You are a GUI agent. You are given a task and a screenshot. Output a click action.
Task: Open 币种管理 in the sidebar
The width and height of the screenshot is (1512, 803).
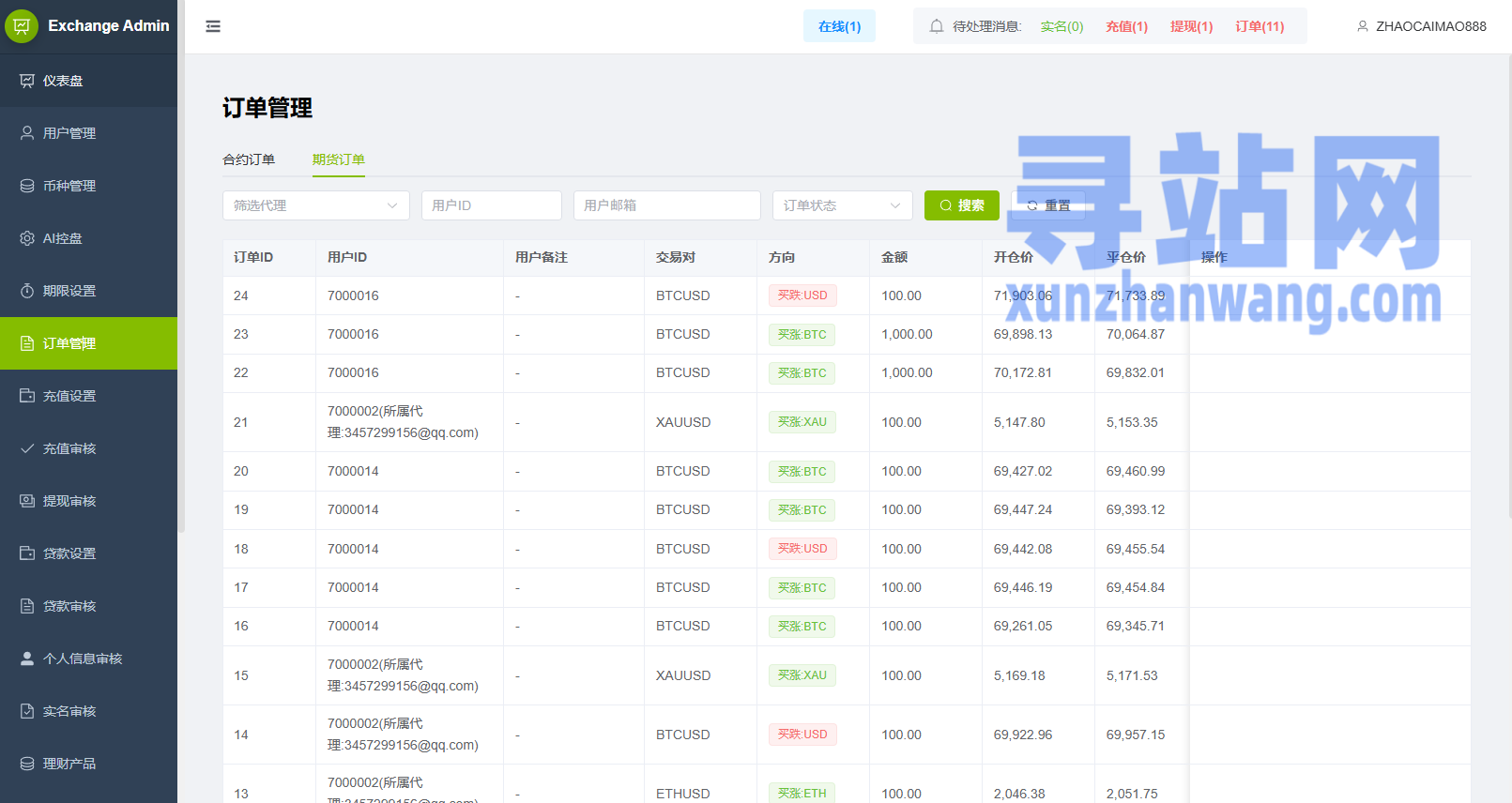pos(88,186)
